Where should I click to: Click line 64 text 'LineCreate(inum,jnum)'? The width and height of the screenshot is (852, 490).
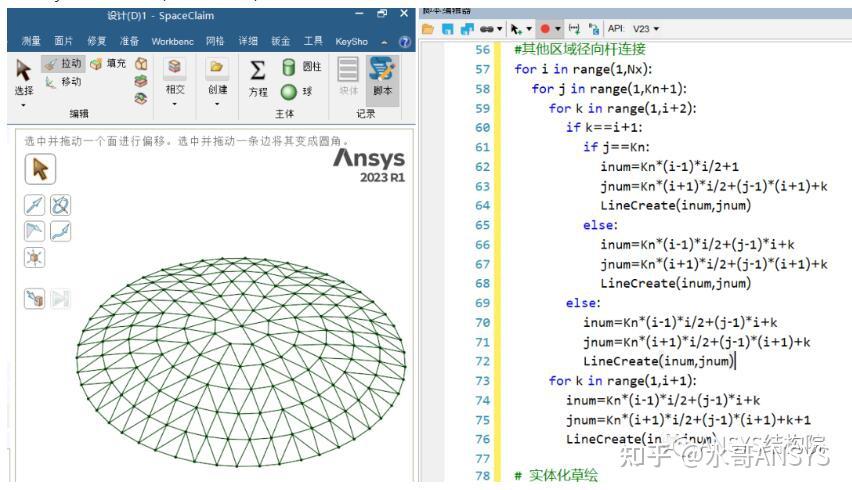tap(675, 205)
